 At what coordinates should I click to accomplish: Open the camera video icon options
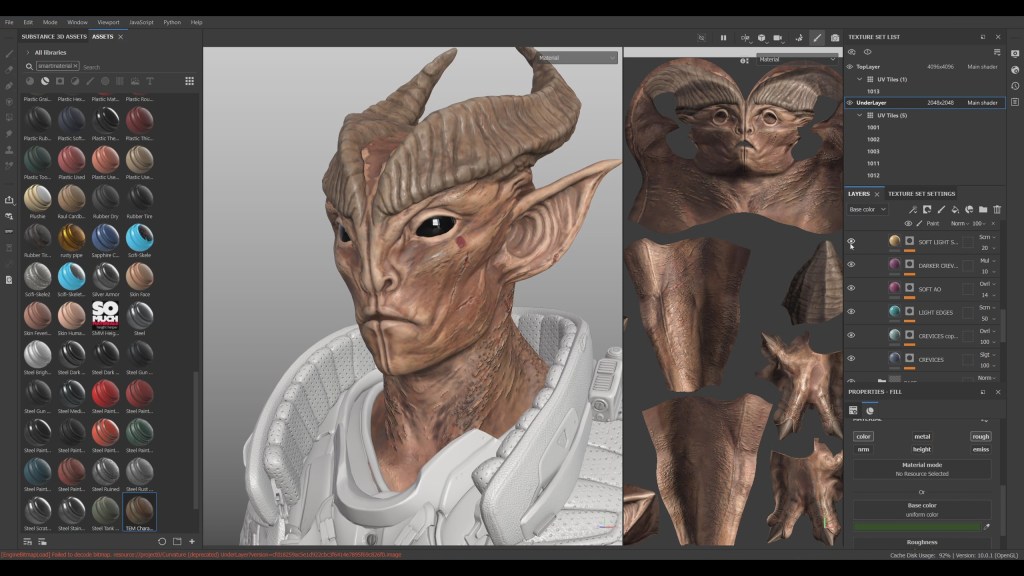(778, 38)
